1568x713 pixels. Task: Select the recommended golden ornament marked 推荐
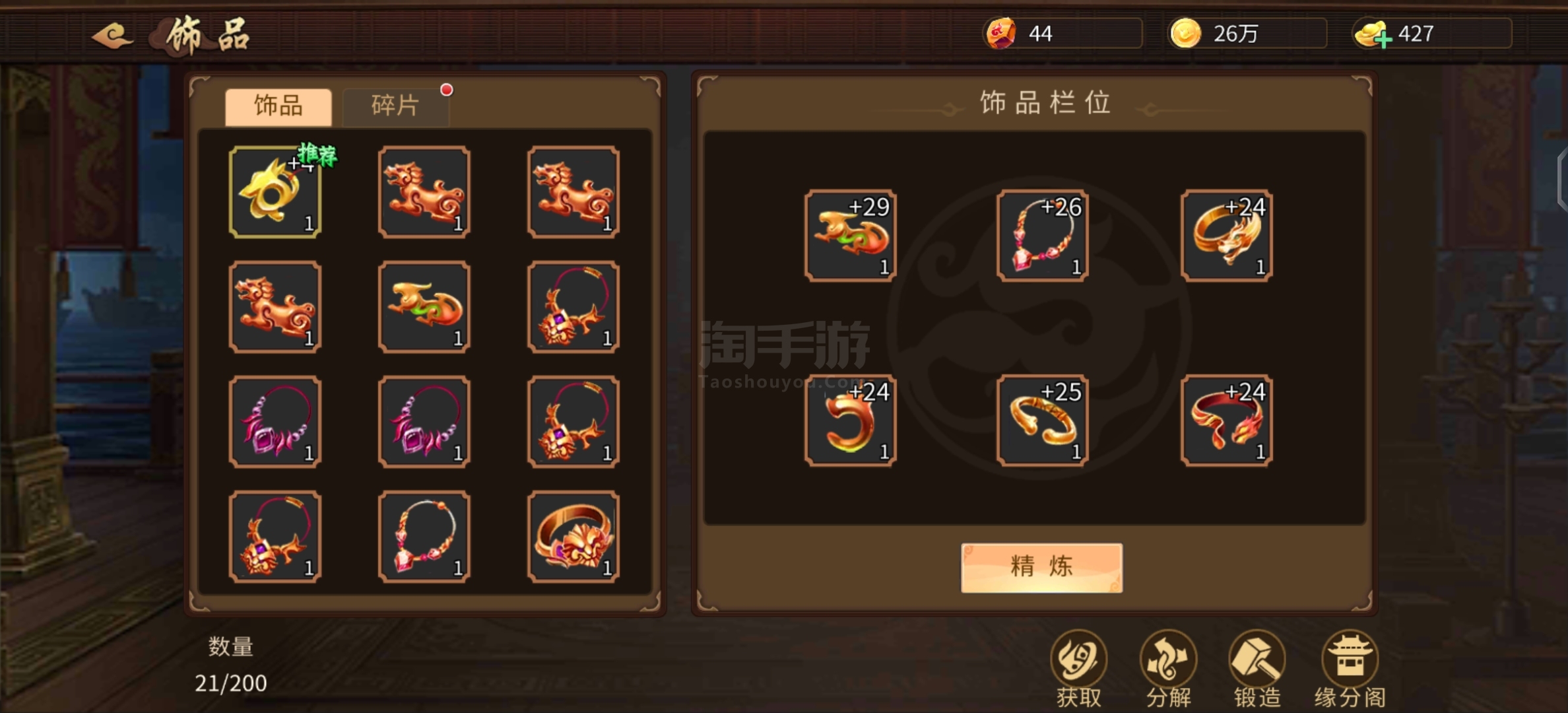point(275,191)
